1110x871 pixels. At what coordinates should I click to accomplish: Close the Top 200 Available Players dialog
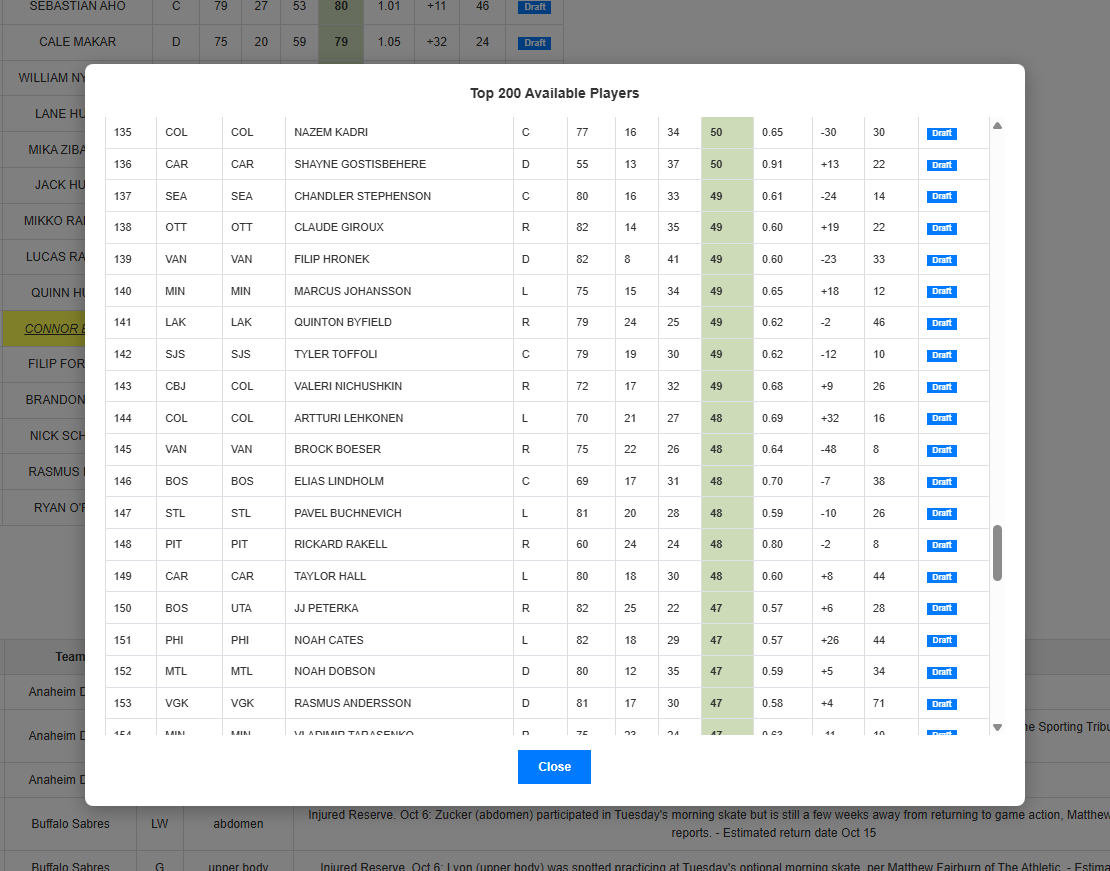(554, 767)
